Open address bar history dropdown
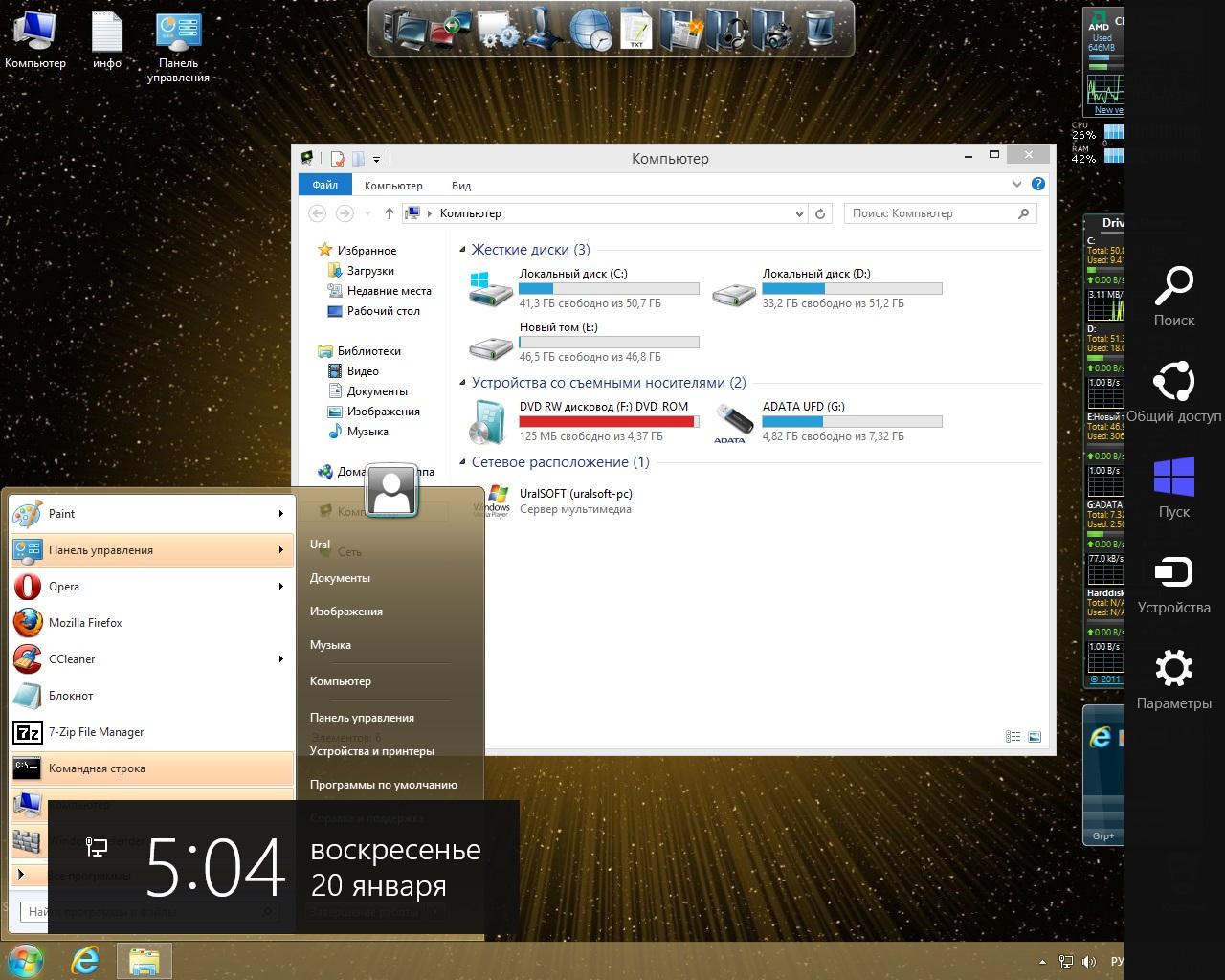 pos(799,213)
